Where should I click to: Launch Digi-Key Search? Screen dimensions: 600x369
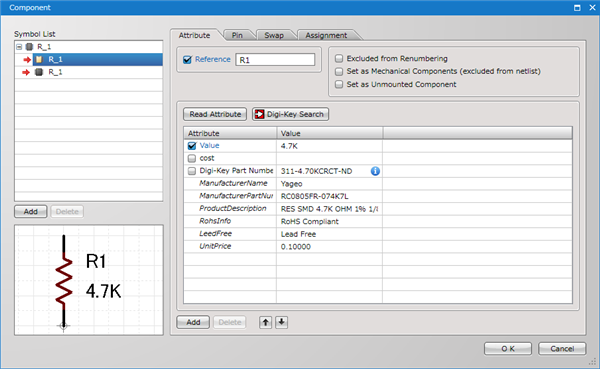290,114
